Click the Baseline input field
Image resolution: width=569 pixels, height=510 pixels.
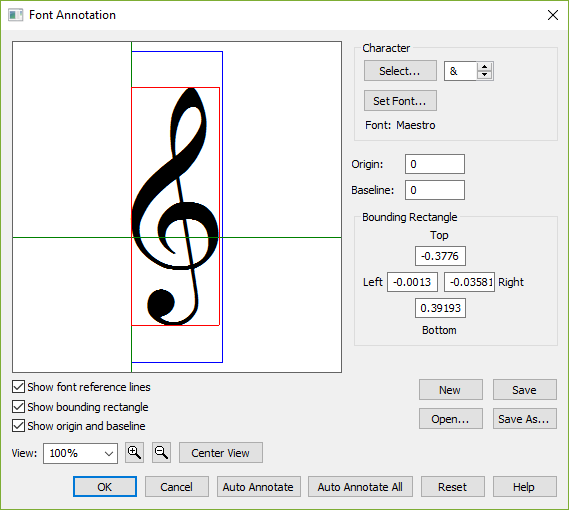435,190
